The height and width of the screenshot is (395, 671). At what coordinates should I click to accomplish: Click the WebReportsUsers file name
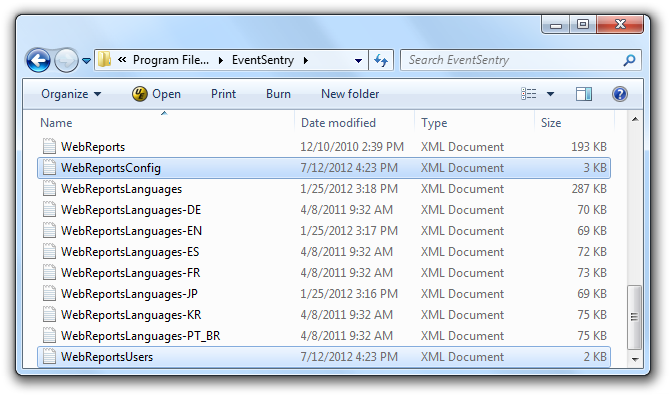pyautogui.click(x=107, y=356)
